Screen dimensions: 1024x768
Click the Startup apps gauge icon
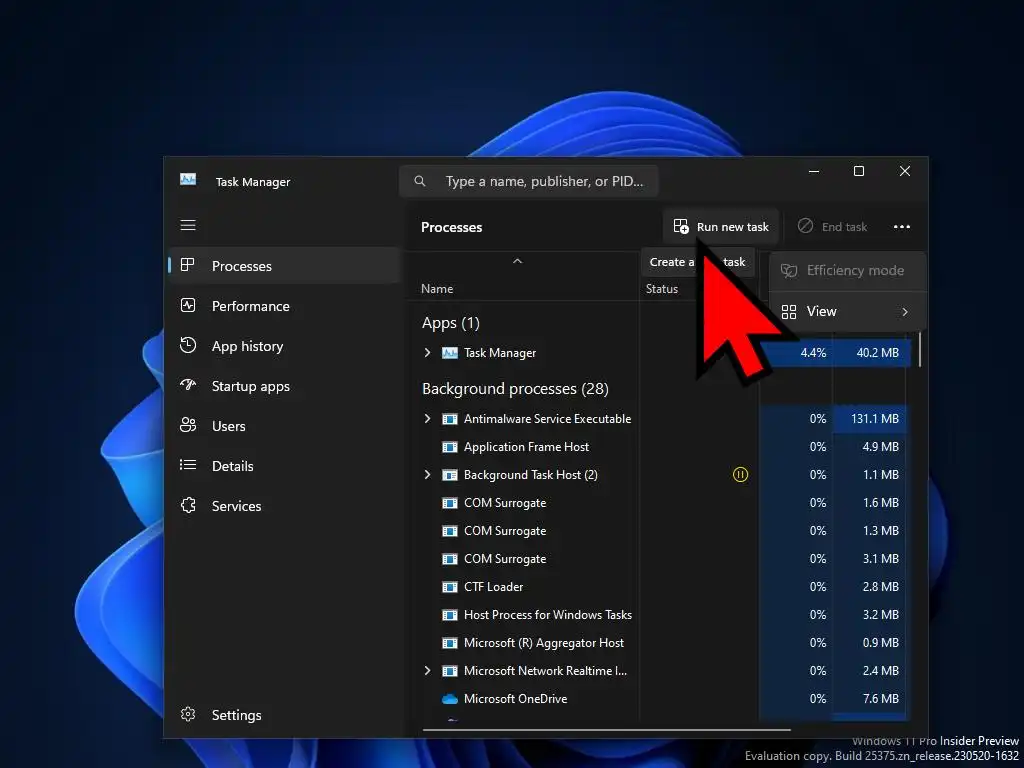click(x=188, y=385)
